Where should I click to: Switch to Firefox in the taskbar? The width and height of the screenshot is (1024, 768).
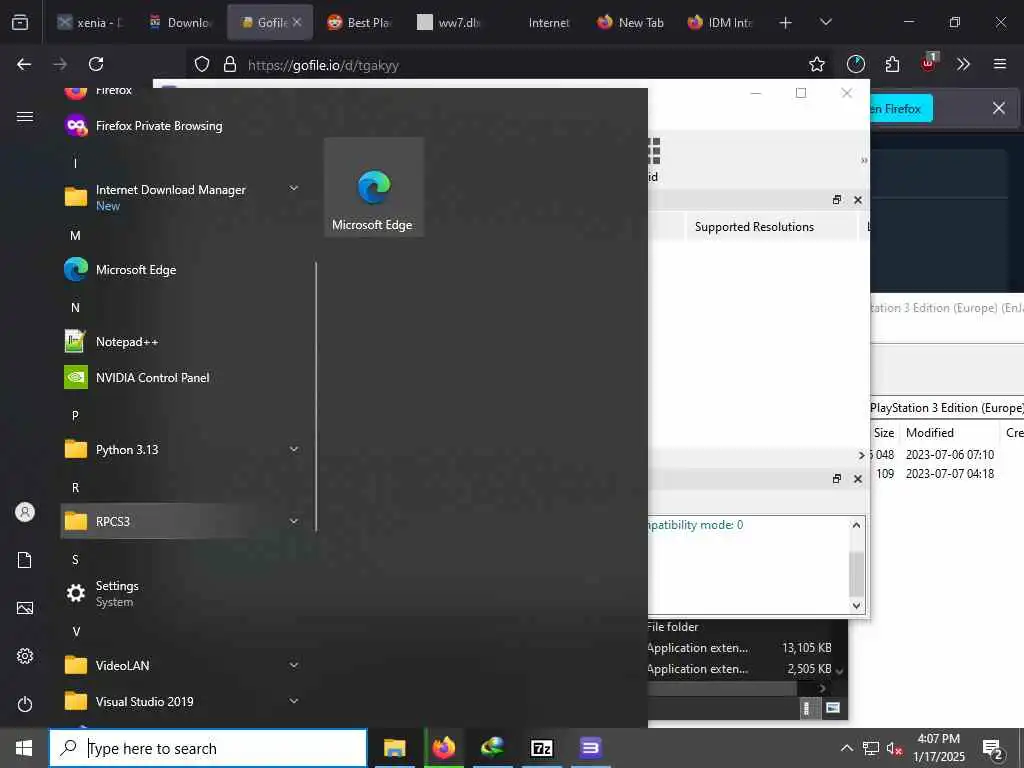click(443, 748)
